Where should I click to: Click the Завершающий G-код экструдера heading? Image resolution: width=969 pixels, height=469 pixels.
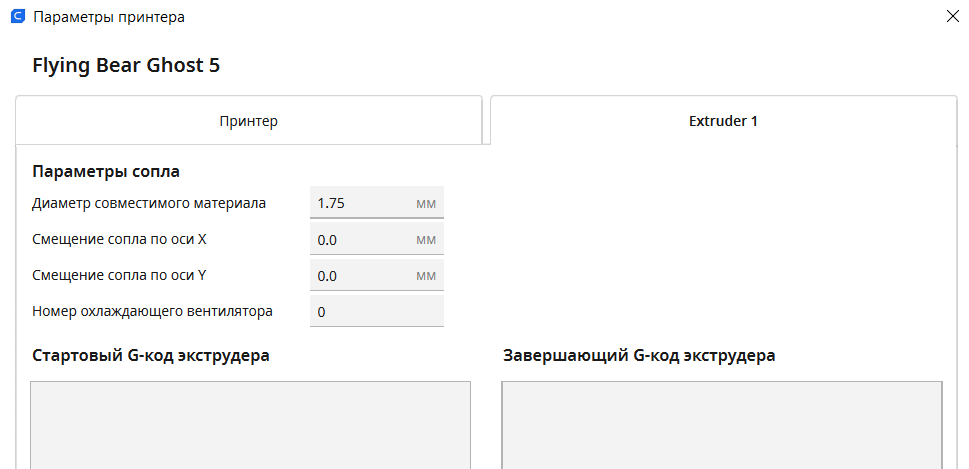click(639, 356)
